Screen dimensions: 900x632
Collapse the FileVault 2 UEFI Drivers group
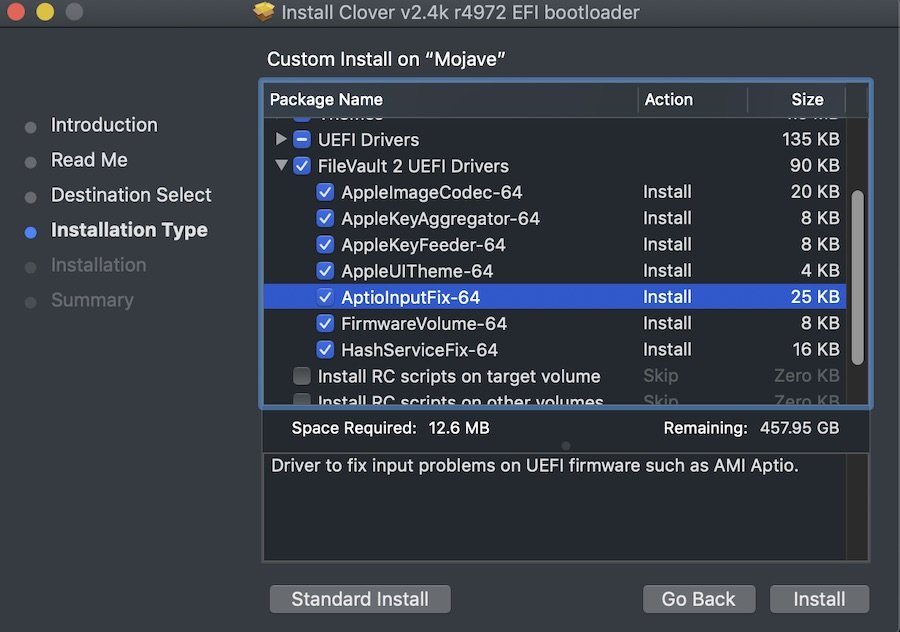281,165
